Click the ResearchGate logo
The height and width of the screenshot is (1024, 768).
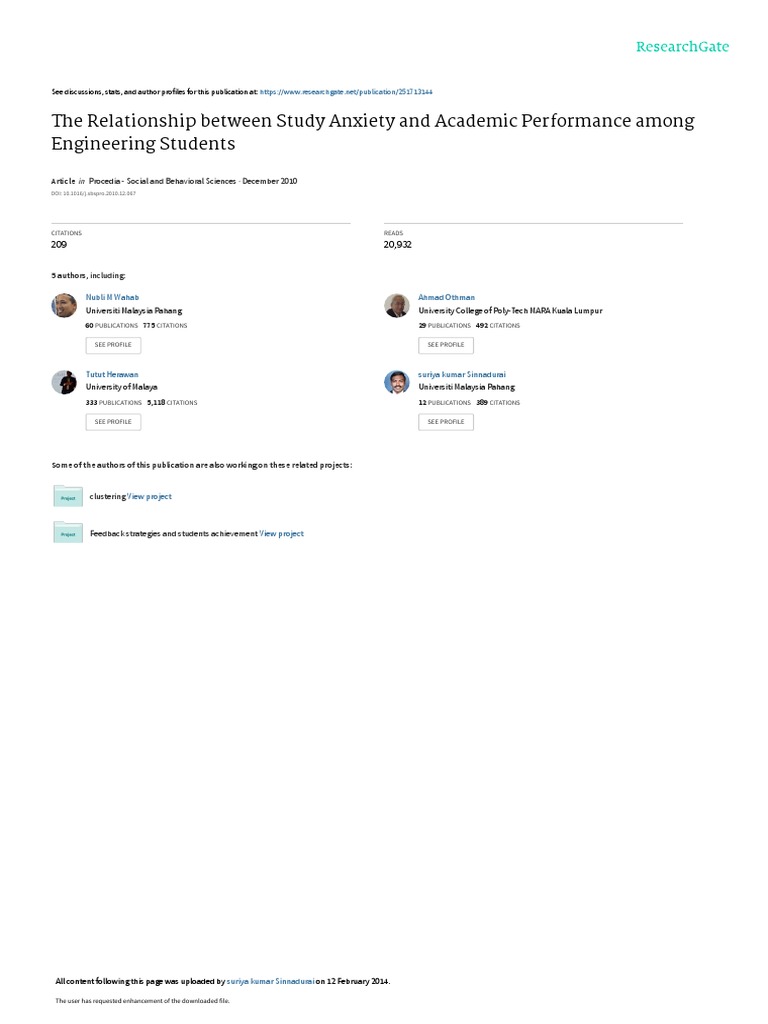click(683, 47)
